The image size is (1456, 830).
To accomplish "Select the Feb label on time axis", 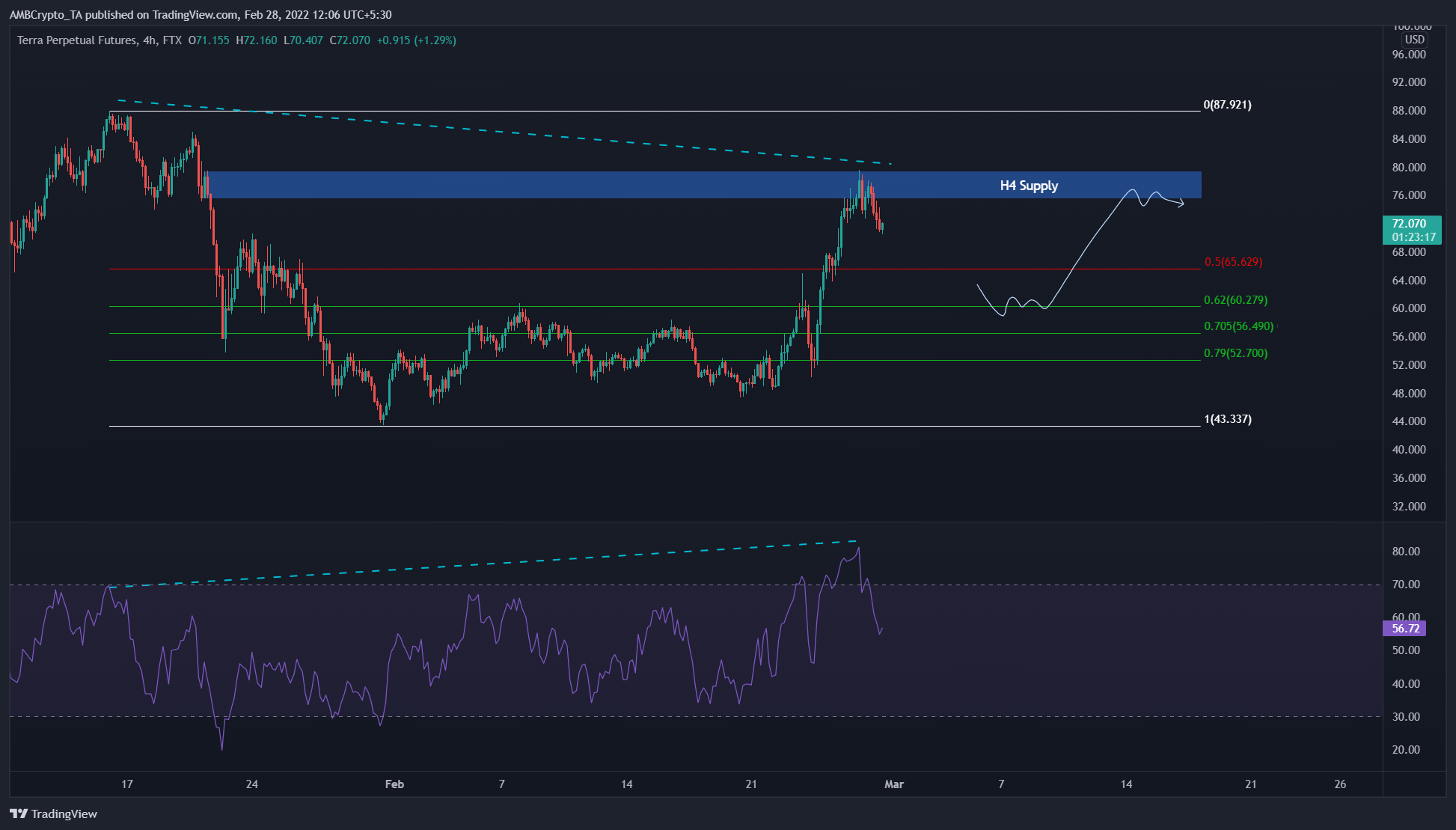I will click(x=394, y=784).
